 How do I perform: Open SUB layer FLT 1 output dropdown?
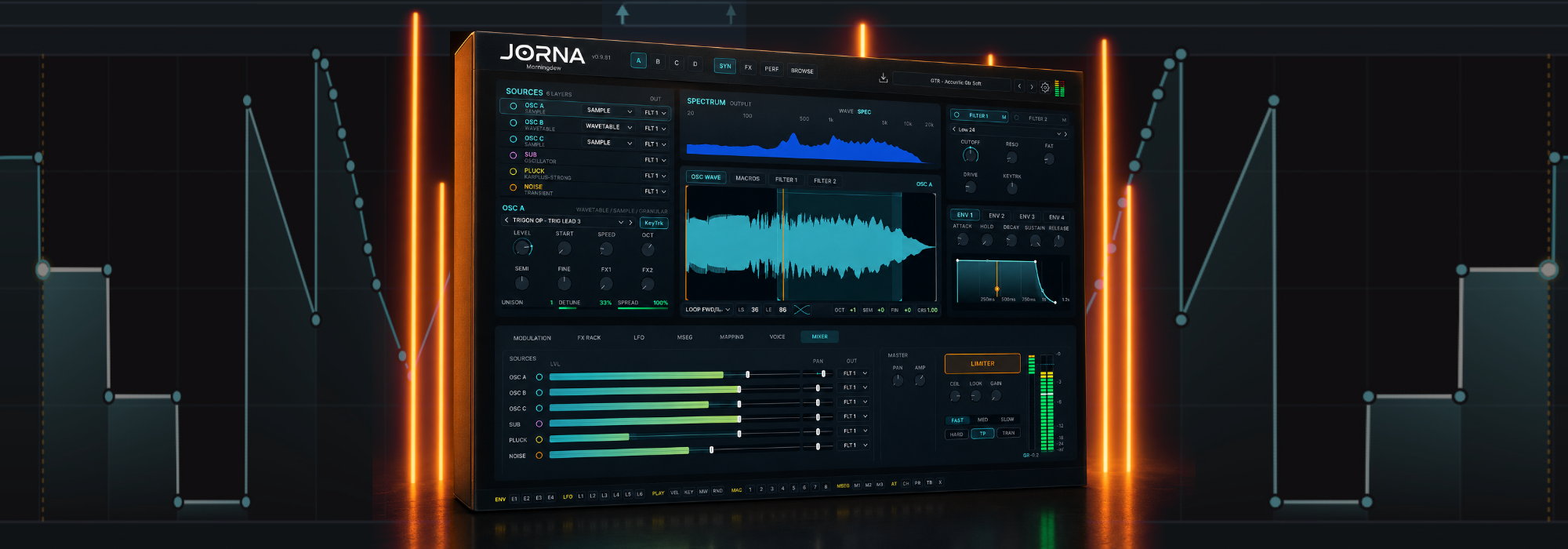pyautogui.click(x=655, y=160)
